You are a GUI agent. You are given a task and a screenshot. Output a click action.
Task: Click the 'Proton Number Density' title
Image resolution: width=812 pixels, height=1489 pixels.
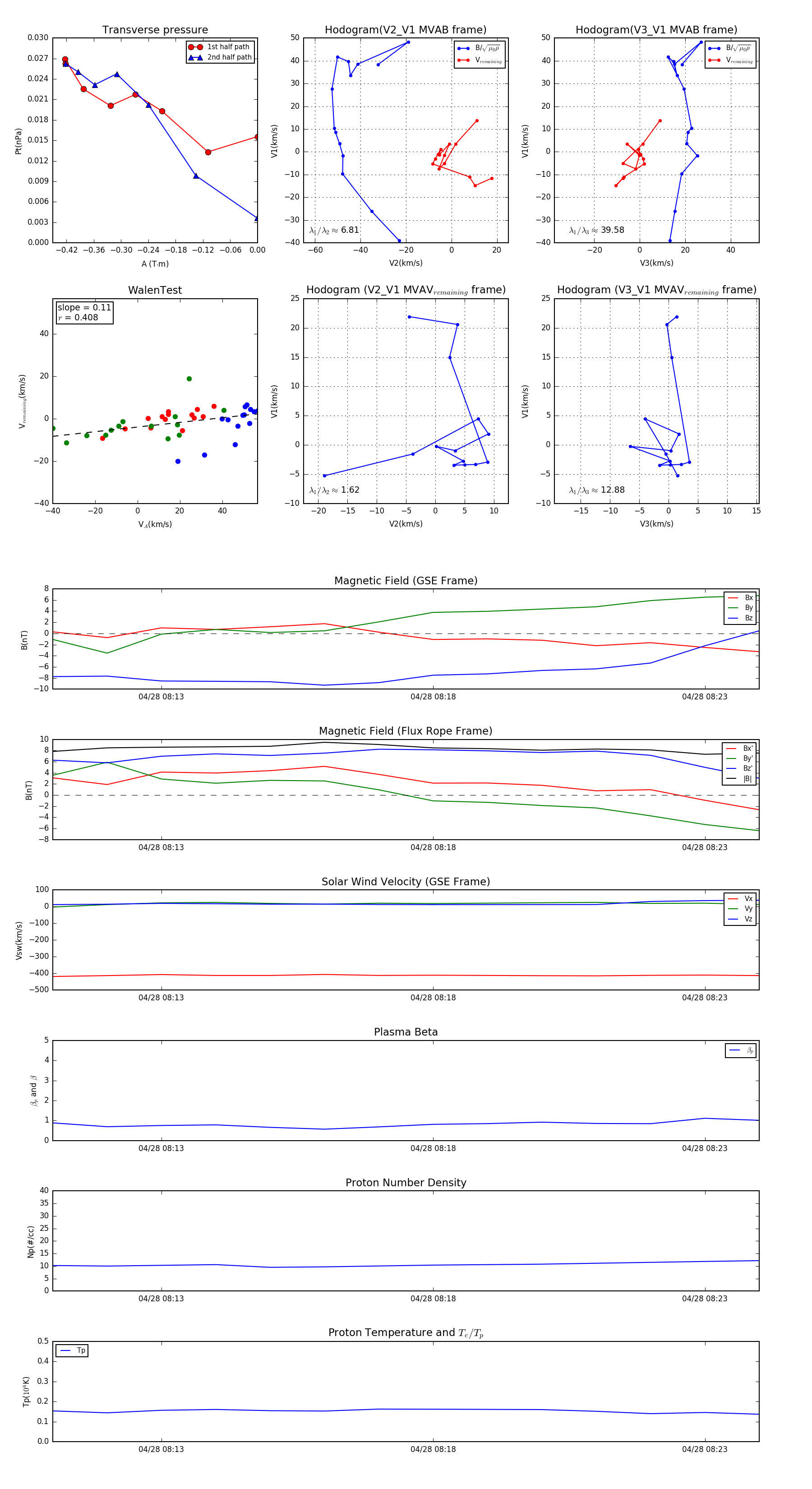(x=406, y=1183)
